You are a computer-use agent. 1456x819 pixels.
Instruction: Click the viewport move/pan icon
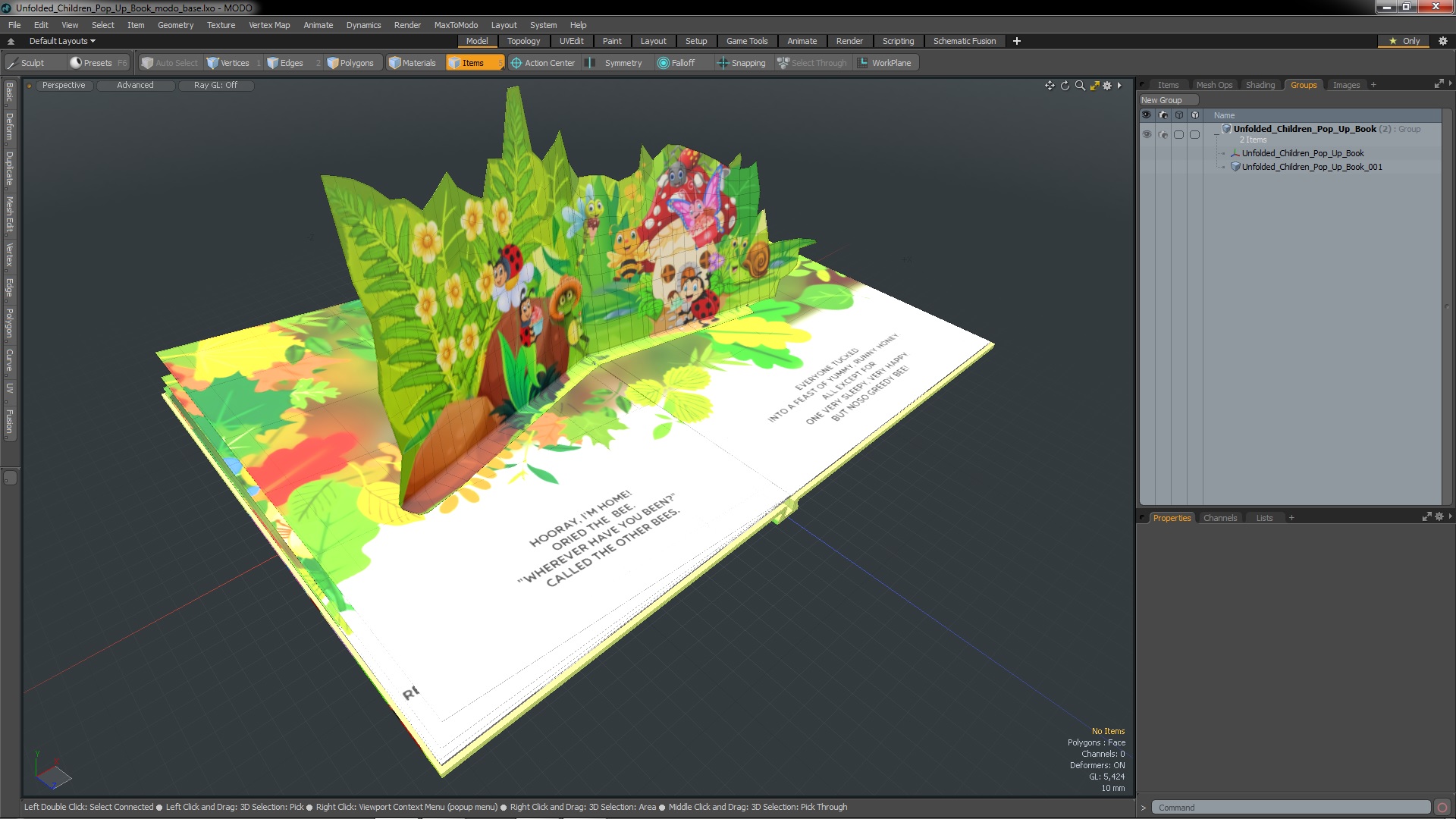1050,85
